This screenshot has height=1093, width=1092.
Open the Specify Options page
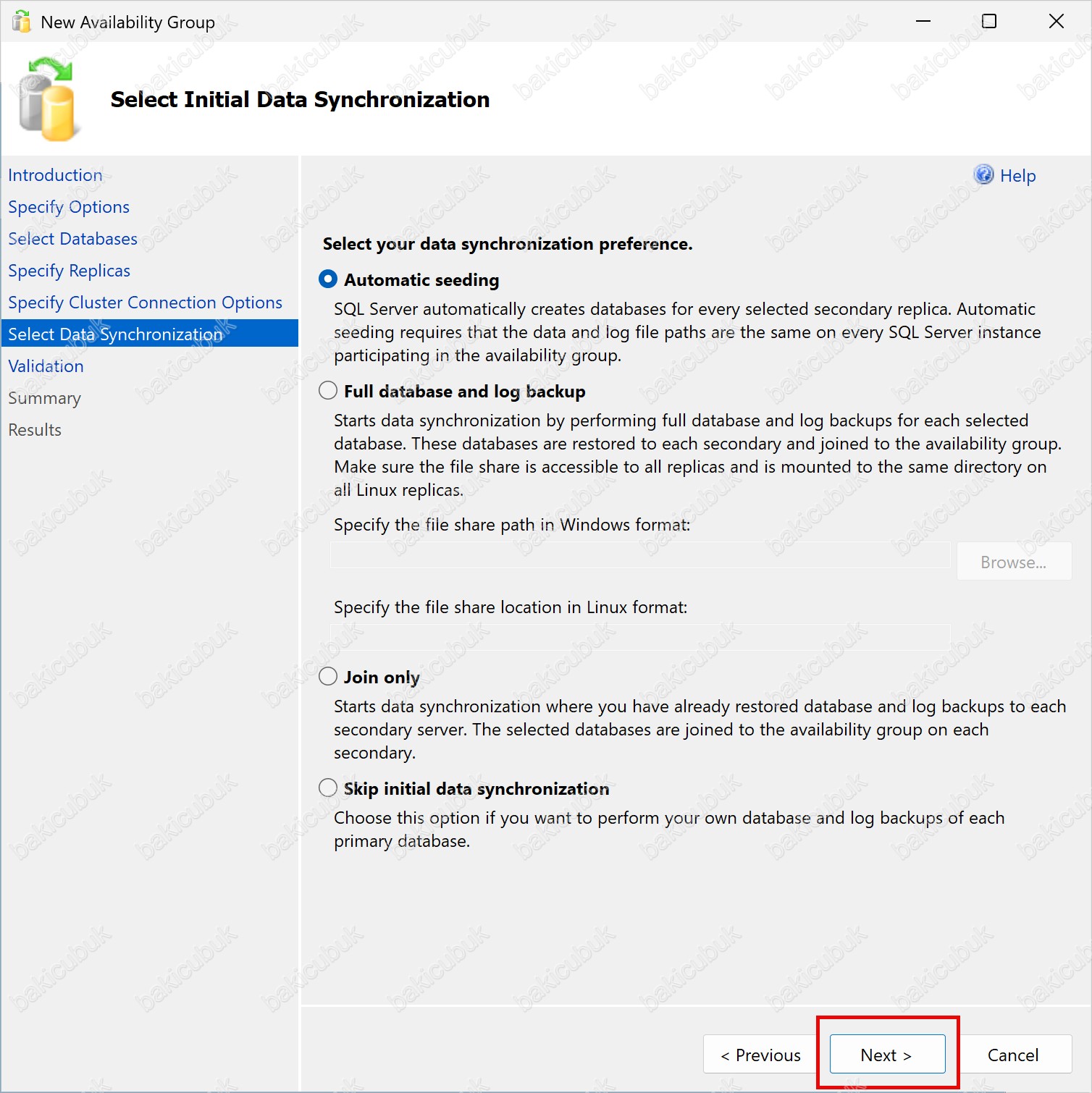coord(69,207)
